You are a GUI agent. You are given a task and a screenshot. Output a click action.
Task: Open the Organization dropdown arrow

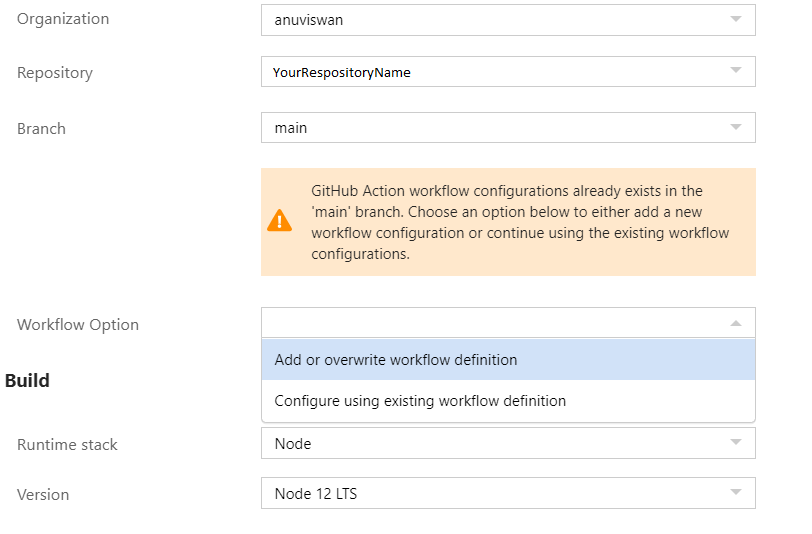tap(736, 19)
